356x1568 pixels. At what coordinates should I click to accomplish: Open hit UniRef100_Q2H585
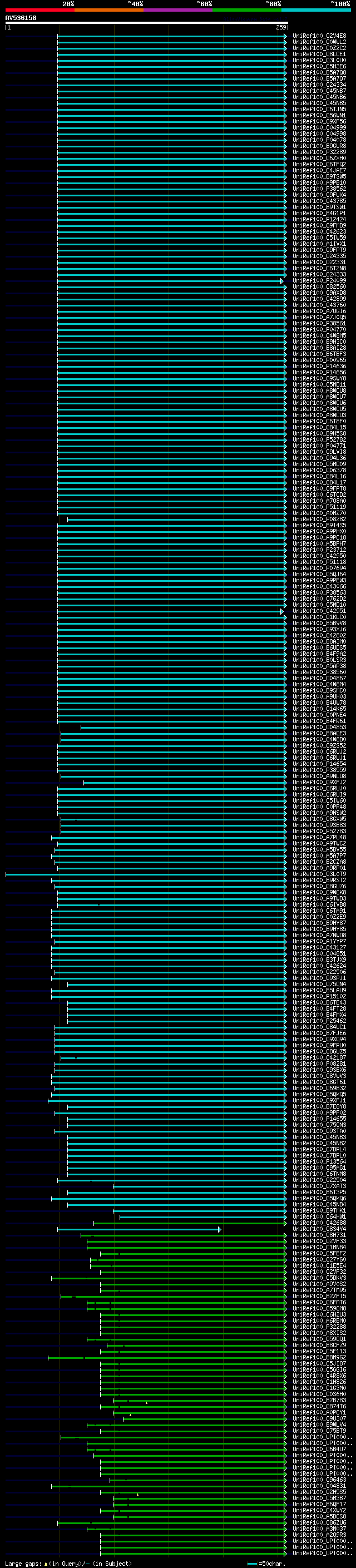319,1492
